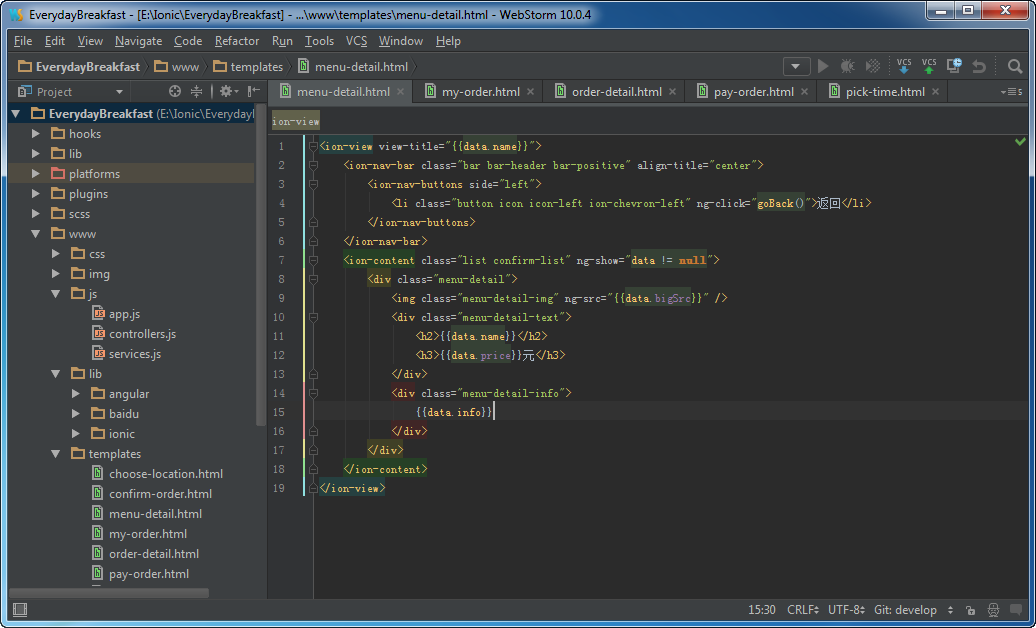Expand the platforms folder

point(36,174)
